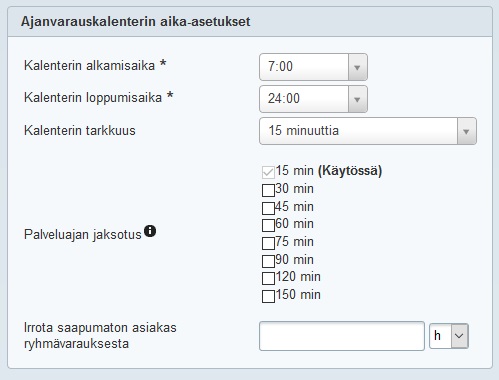This screenshot has height=380, width=499.
Task: Click the Ajanvarauskalenterin aika-asetukset panel header
Action: pyautogui.click(x=250, y=22)
